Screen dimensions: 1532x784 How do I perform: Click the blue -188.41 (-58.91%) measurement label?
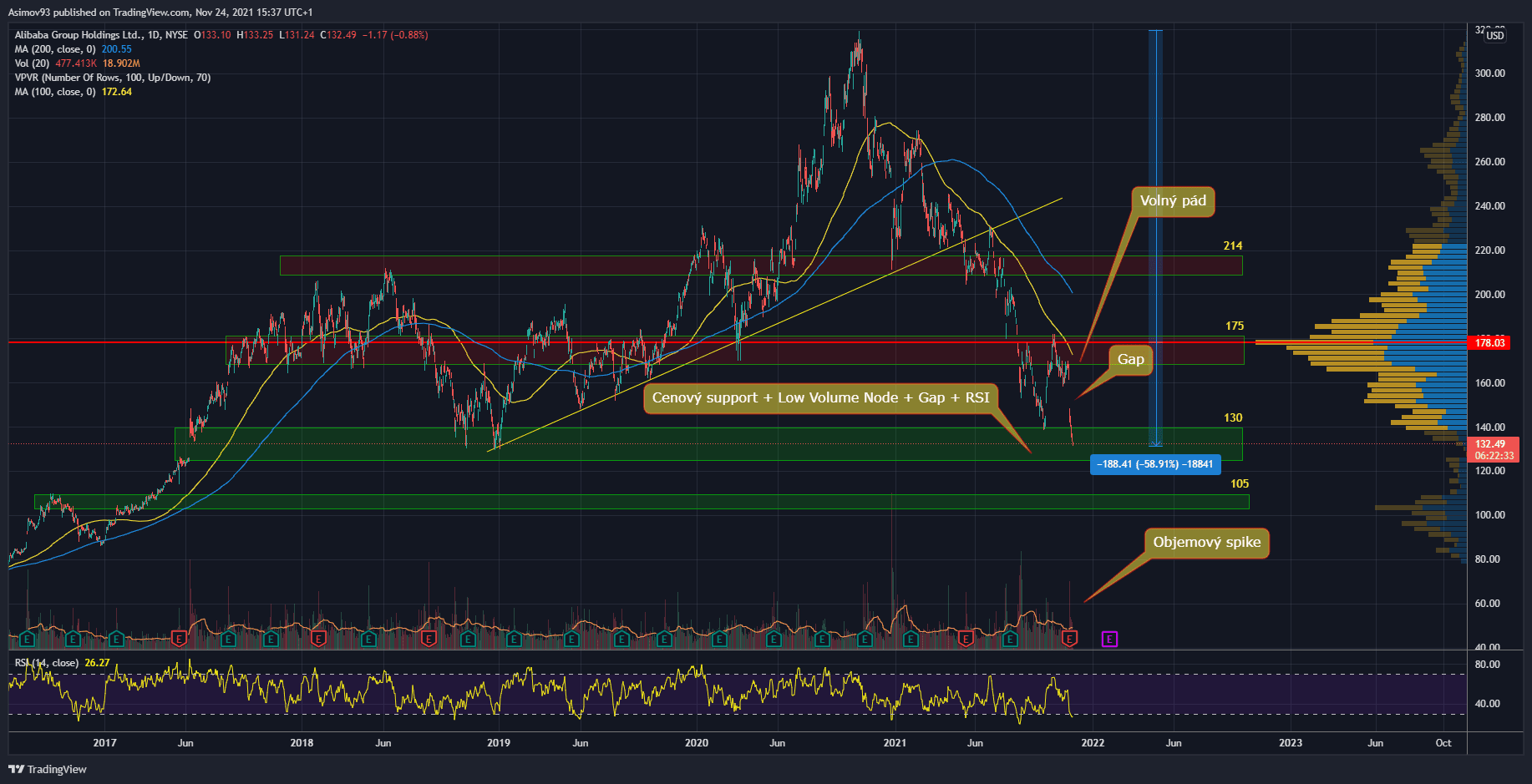coord(1154,464)
